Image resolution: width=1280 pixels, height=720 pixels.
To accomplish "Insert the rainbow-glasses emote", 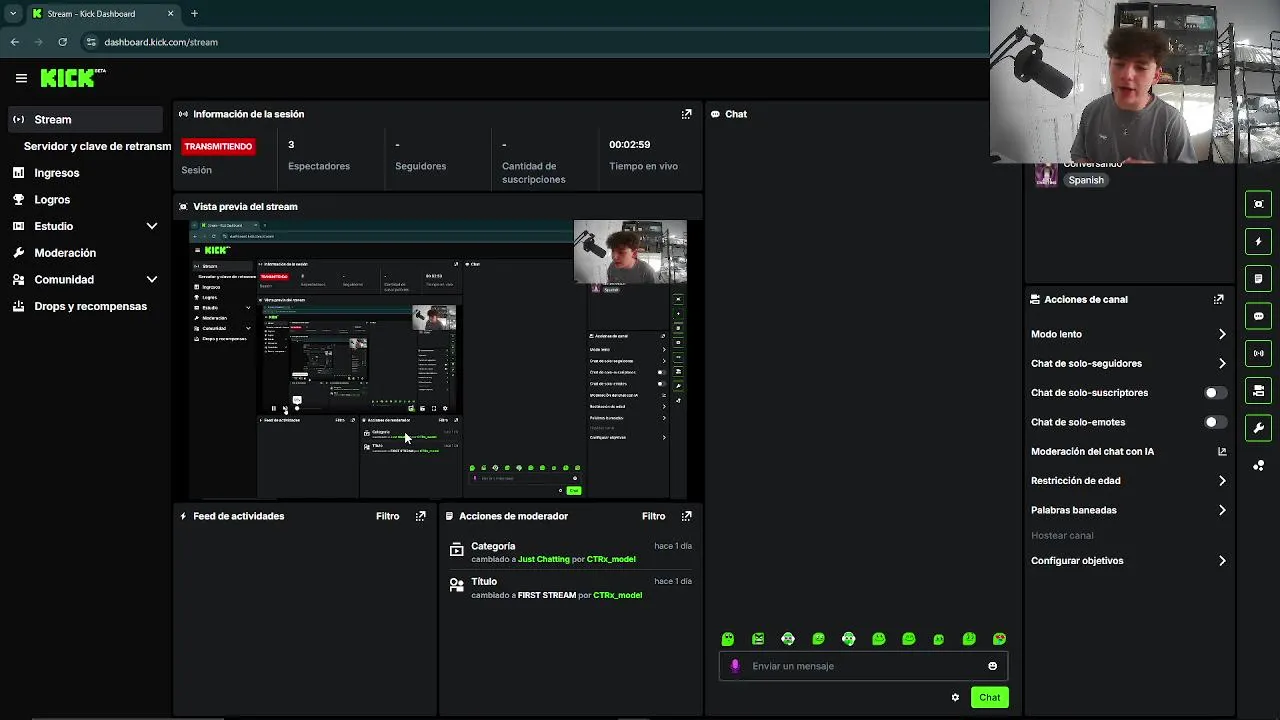I will 999,639.
